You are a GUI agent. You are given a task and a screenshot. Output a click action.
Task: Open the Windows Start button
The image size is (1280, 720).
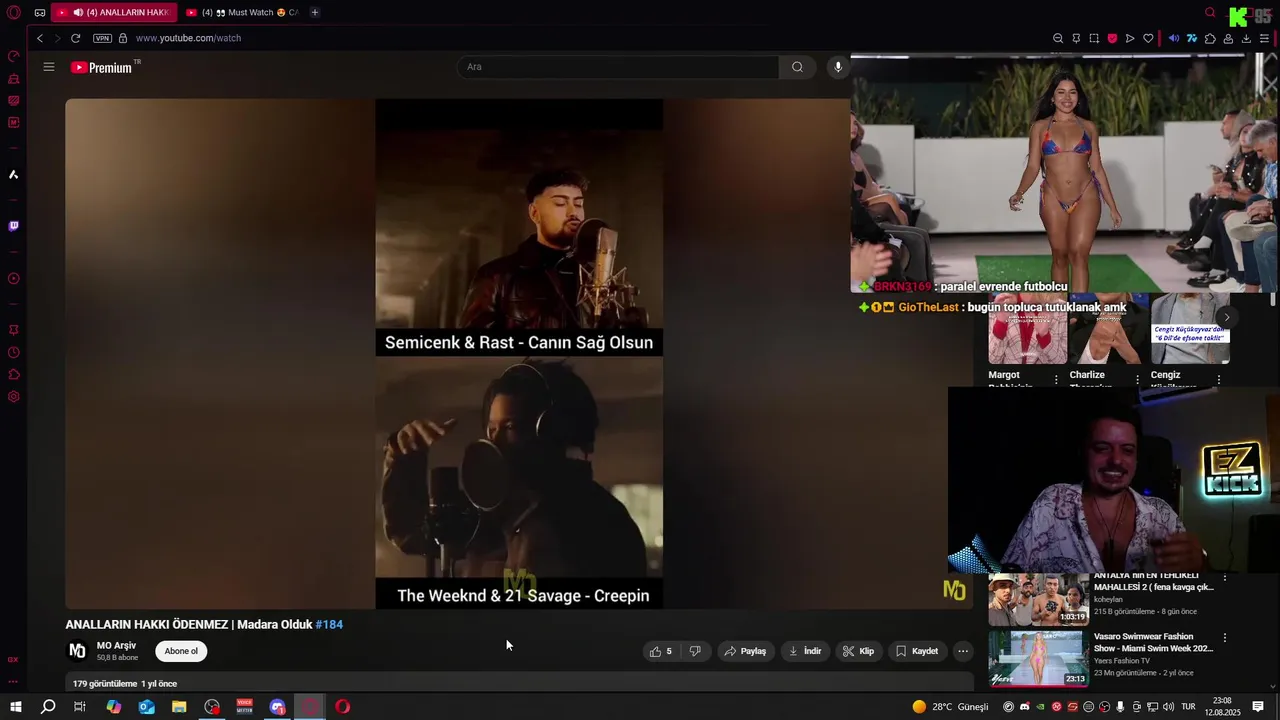click(x=16, y=707)
